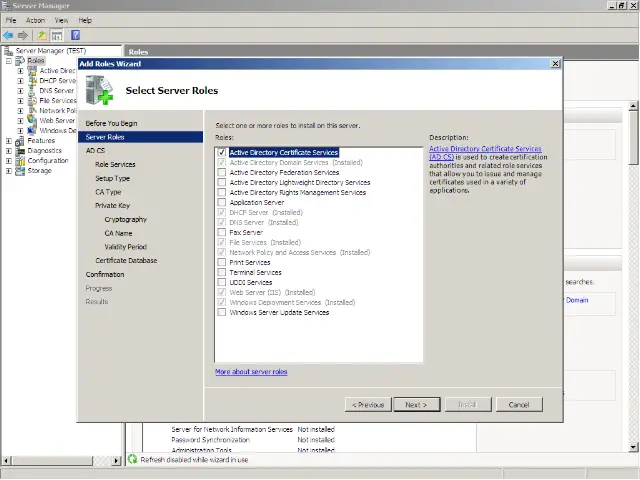The width and height of the screenshot is (640, 480).
Task: Expand the DHCP Server tree node
Action: (x=20, y=81)
